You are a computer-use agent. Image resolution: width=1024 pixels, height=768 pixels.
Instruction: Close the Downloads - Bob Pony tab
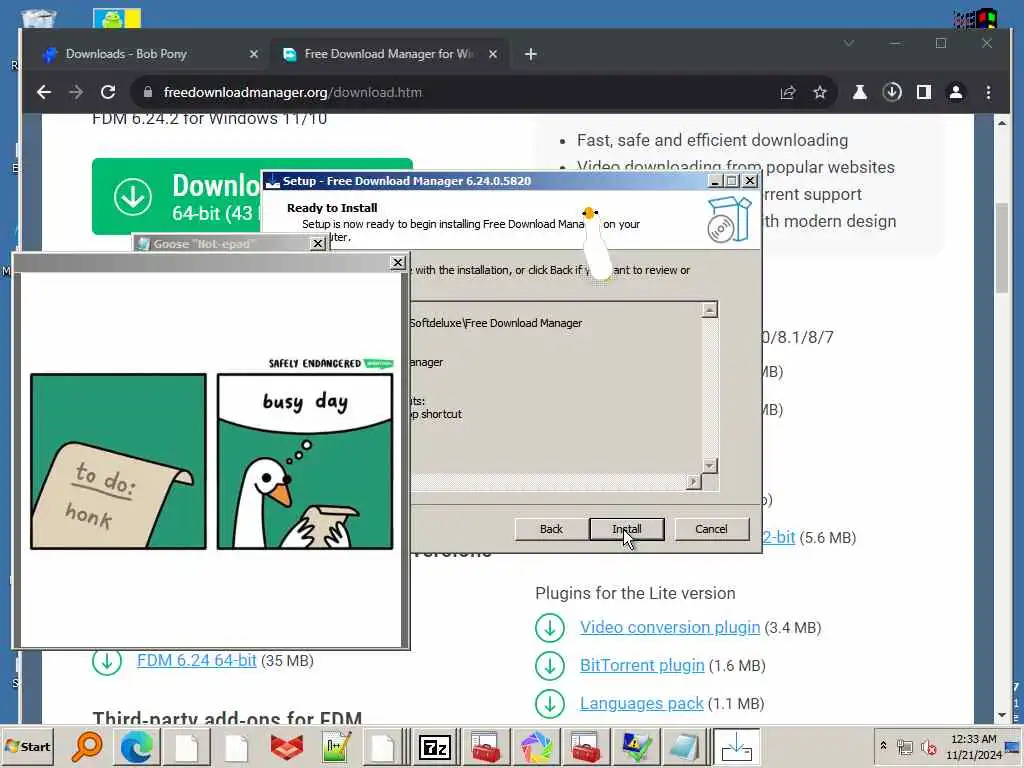[x=254, y=54]
